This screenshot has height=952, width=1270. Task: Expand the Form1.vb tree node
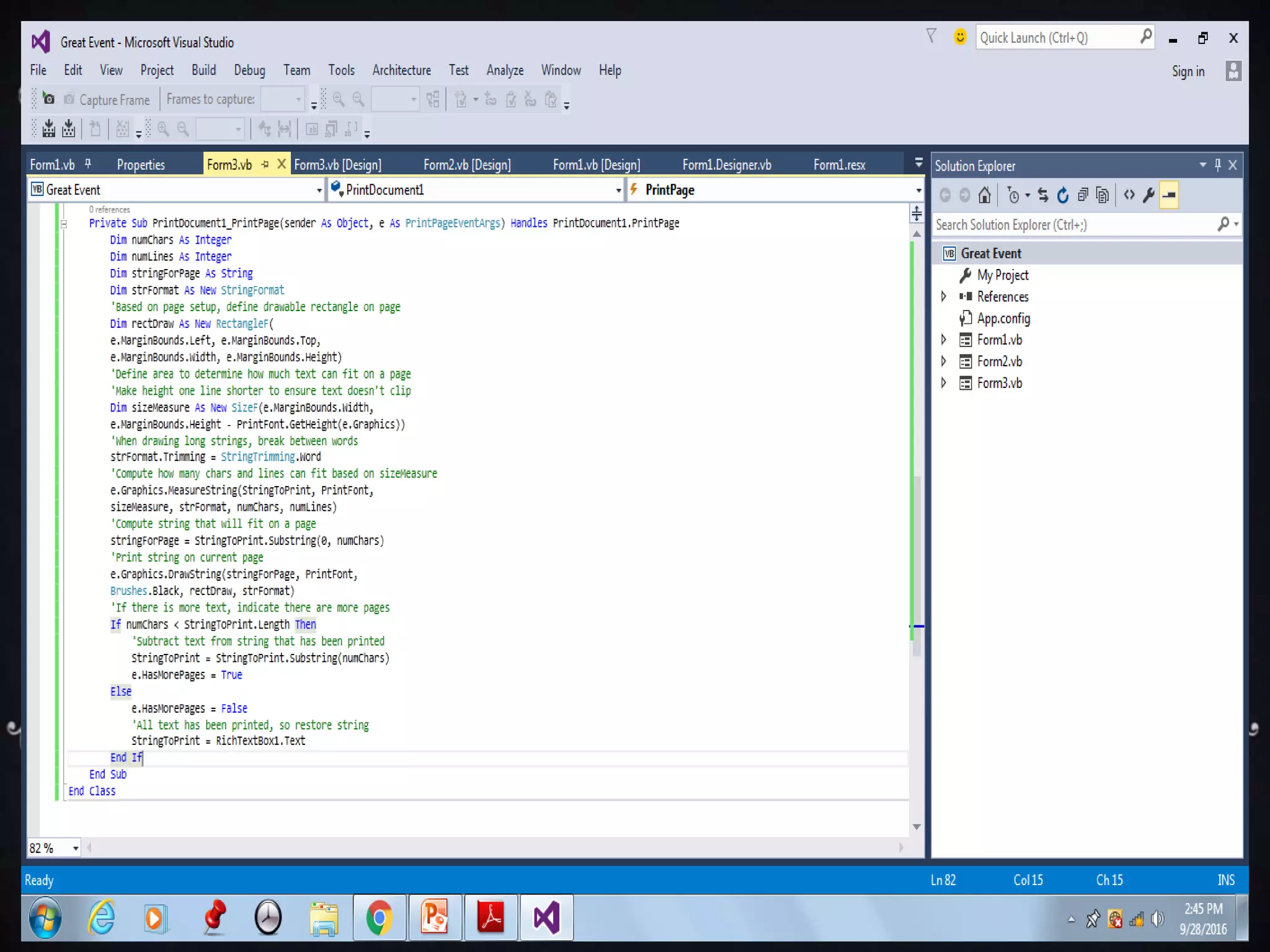point(944,340)
